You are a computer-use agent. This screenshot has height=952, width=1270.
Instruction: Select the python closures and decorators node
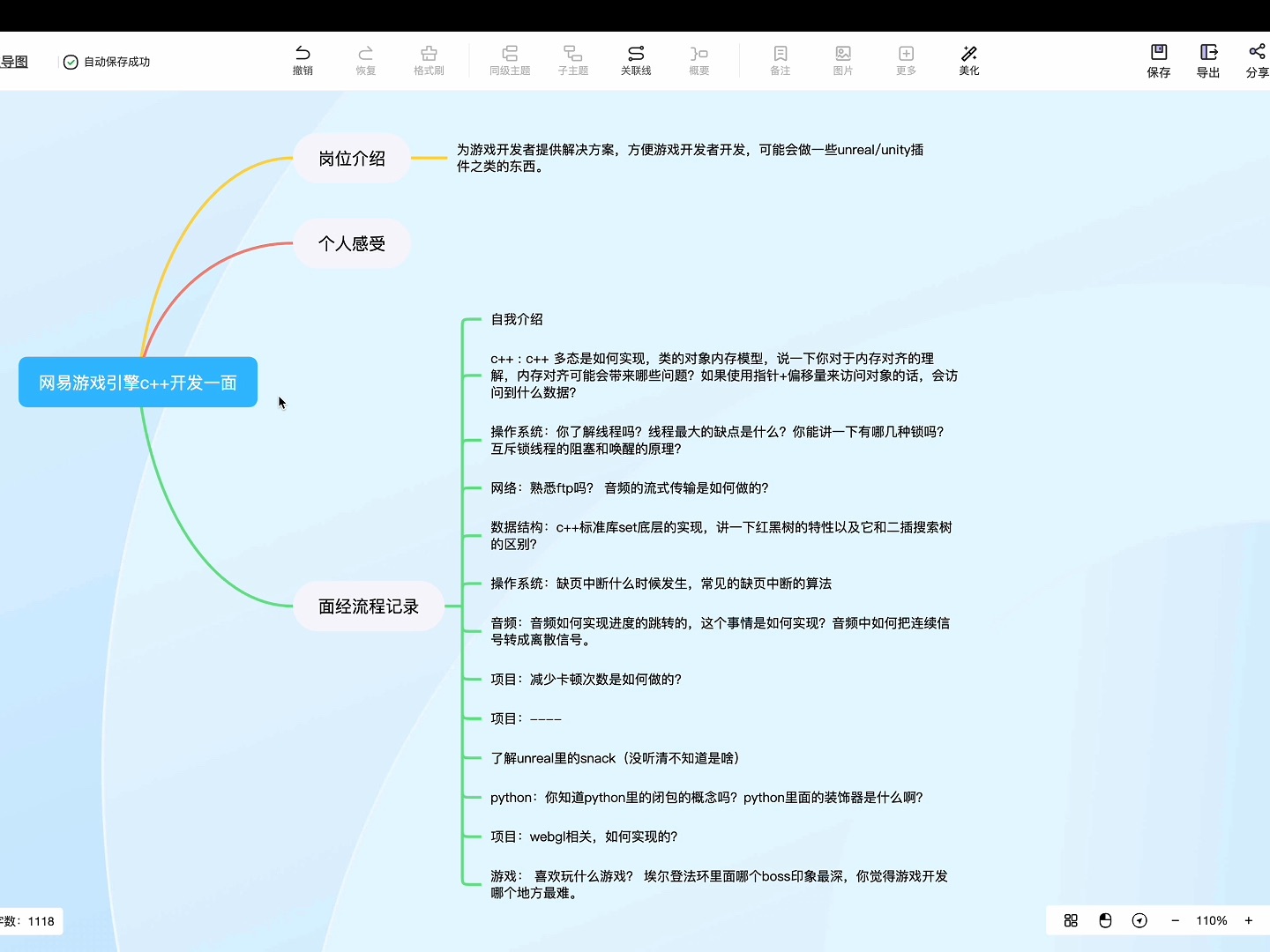pos(706,797)
